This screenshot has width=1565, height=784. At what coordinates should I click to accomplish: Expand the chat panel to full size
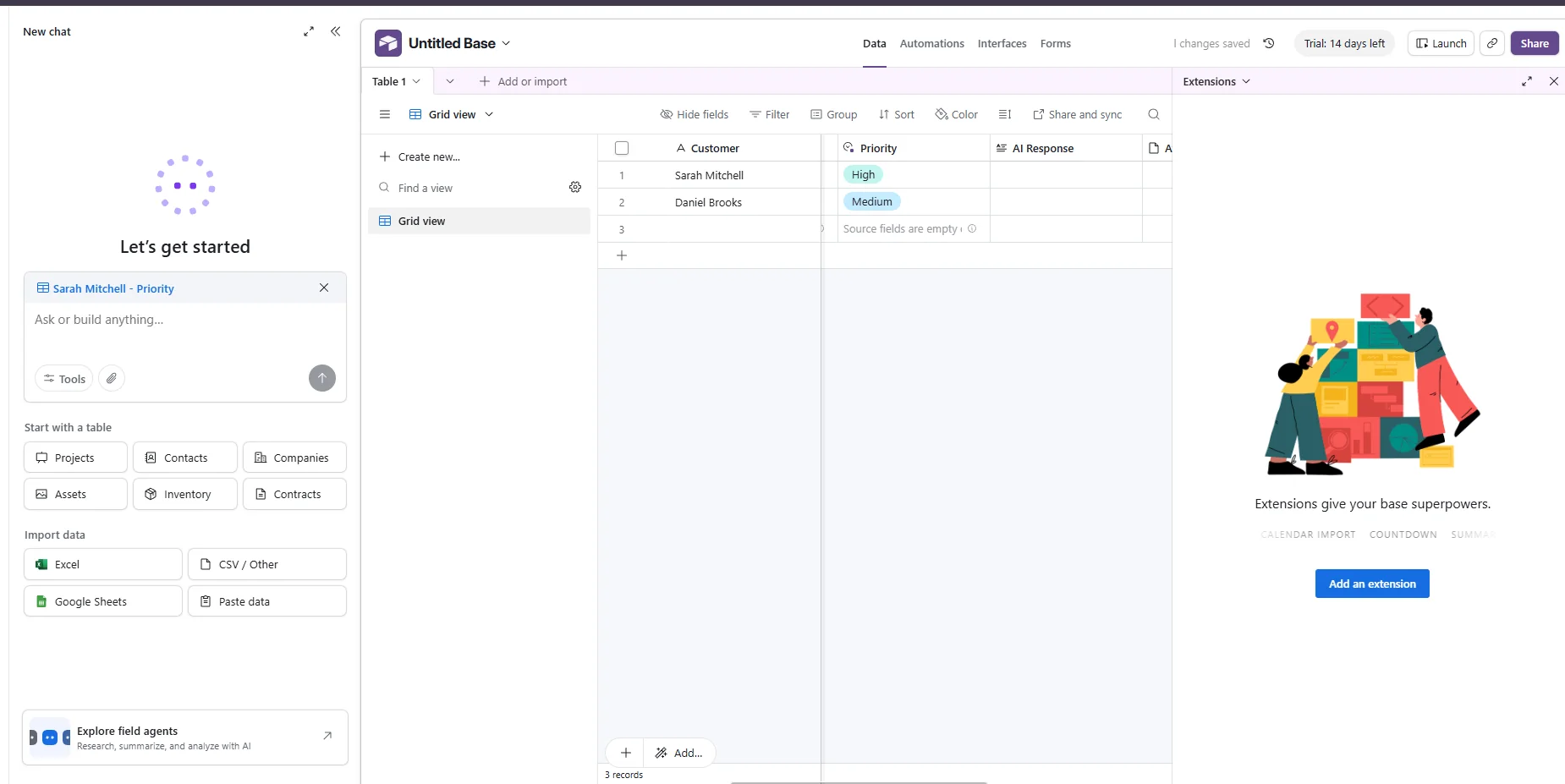coord(309,31)
